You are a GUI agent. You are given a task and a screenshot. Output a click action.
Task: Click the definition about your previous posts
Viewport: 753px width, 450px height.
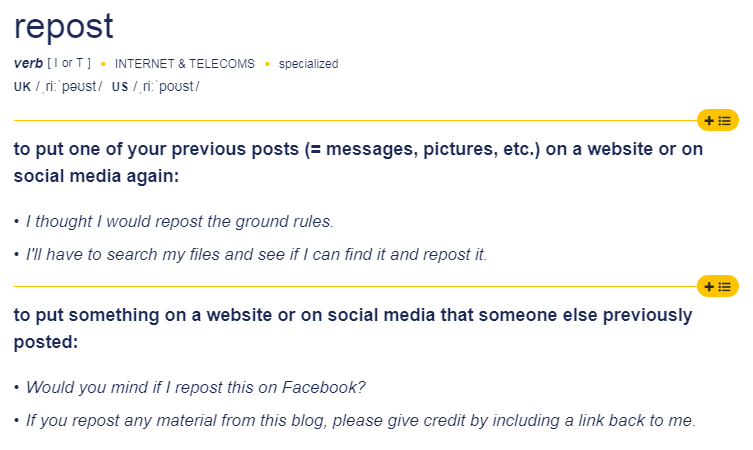pos(358,162)
